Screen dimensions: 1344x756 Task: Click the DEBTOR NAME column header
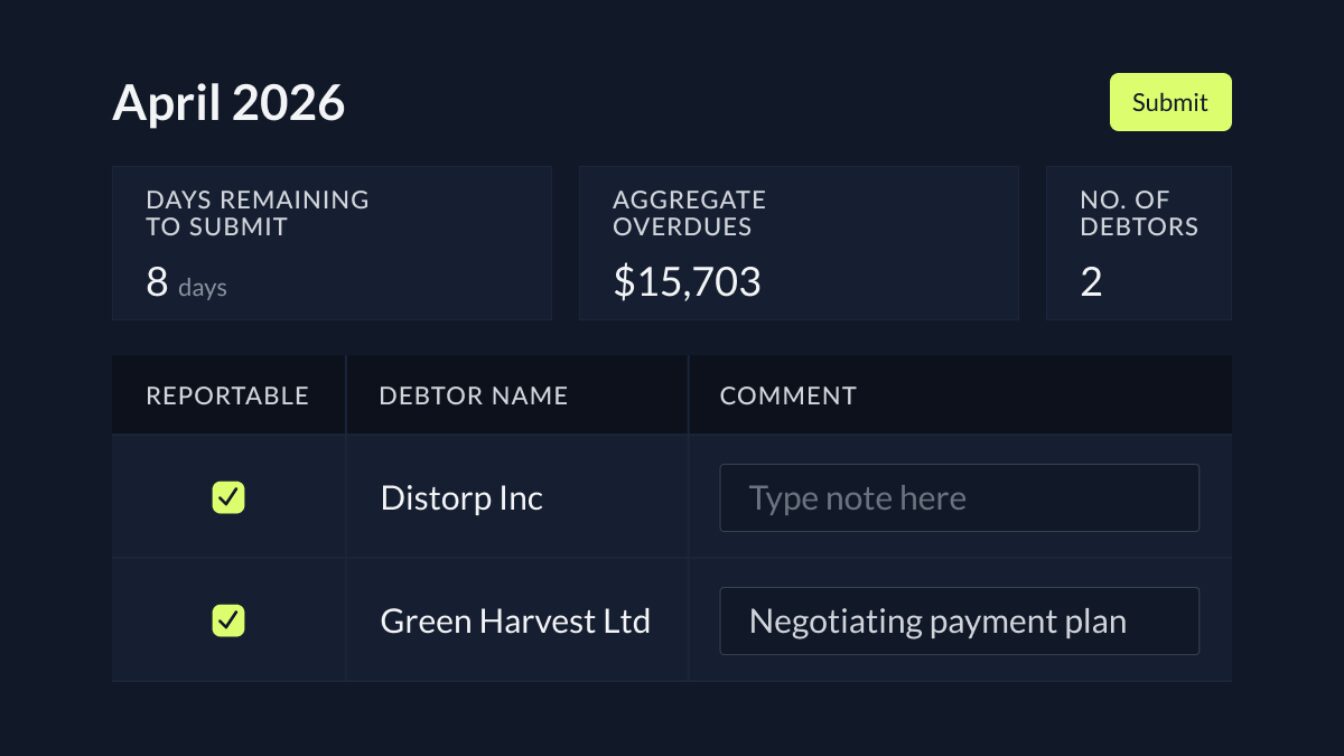coord(472,395)
